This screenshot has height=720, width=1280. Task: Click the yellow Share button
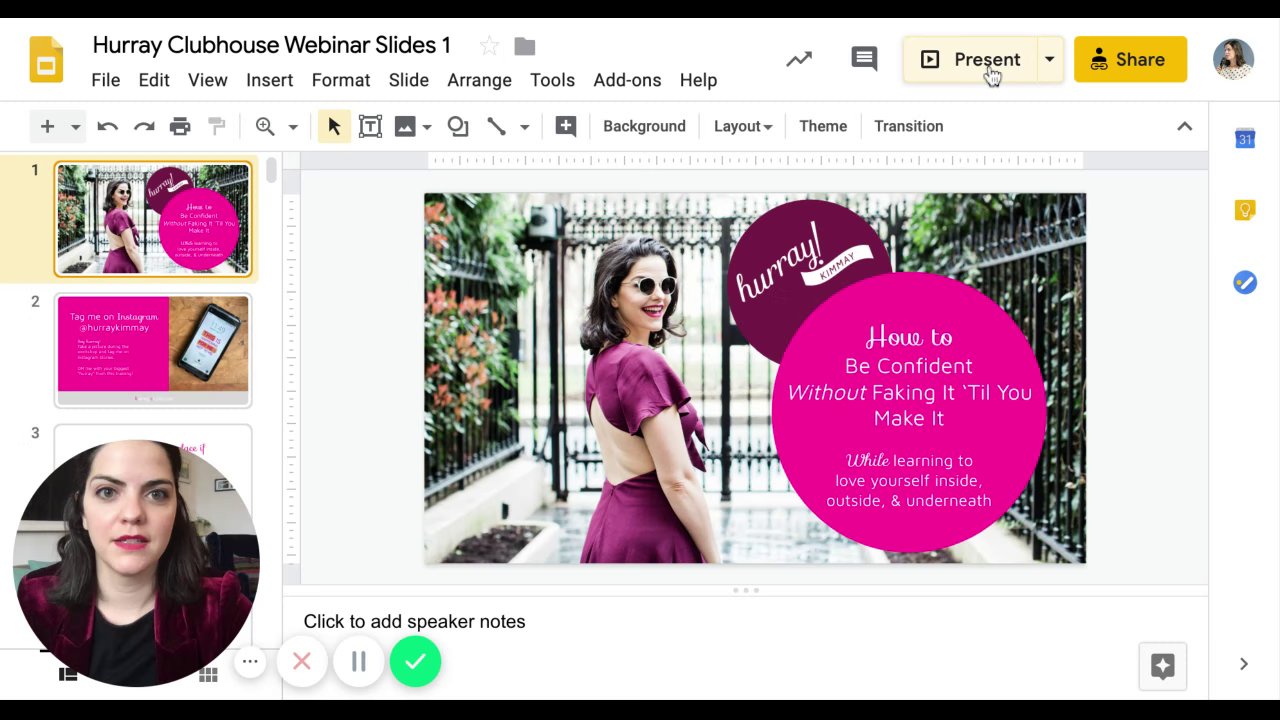(x=1130, y=60)
